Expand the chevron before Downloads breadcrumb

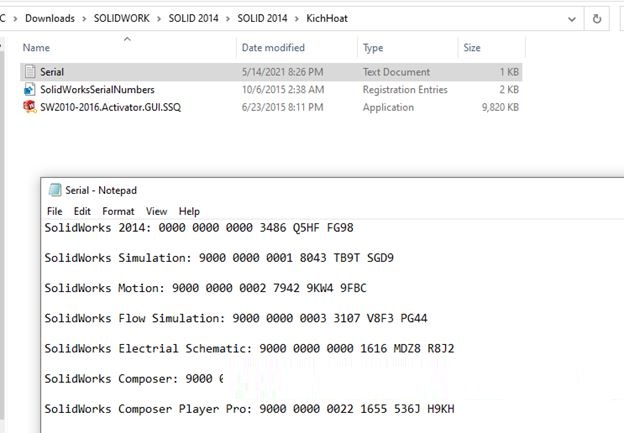pyautogui.click(x=15, y=19)
